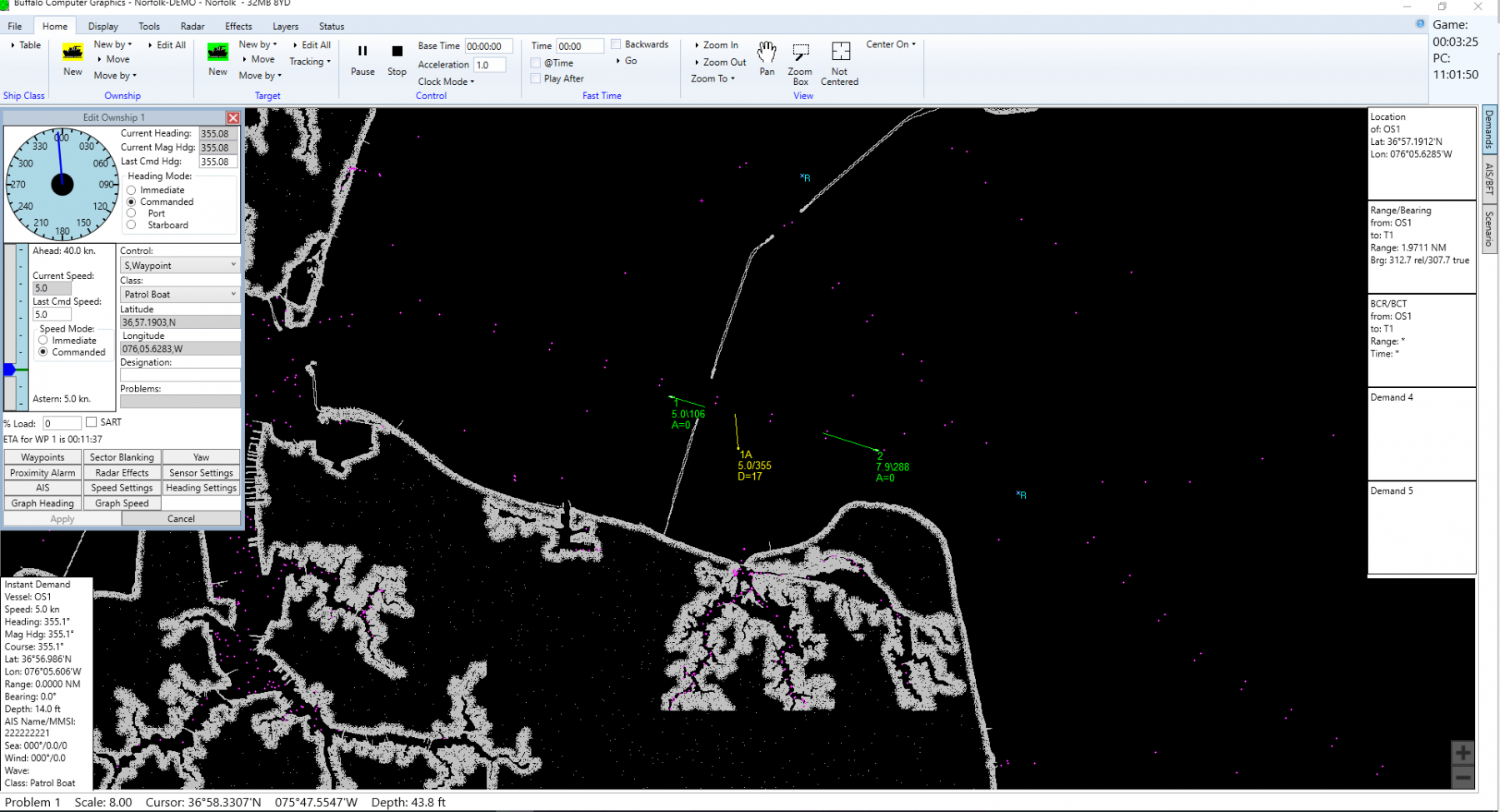Toggle the Not Centered view icon
This screenshot has height=812, width=1500.
(x=840, y=52)
